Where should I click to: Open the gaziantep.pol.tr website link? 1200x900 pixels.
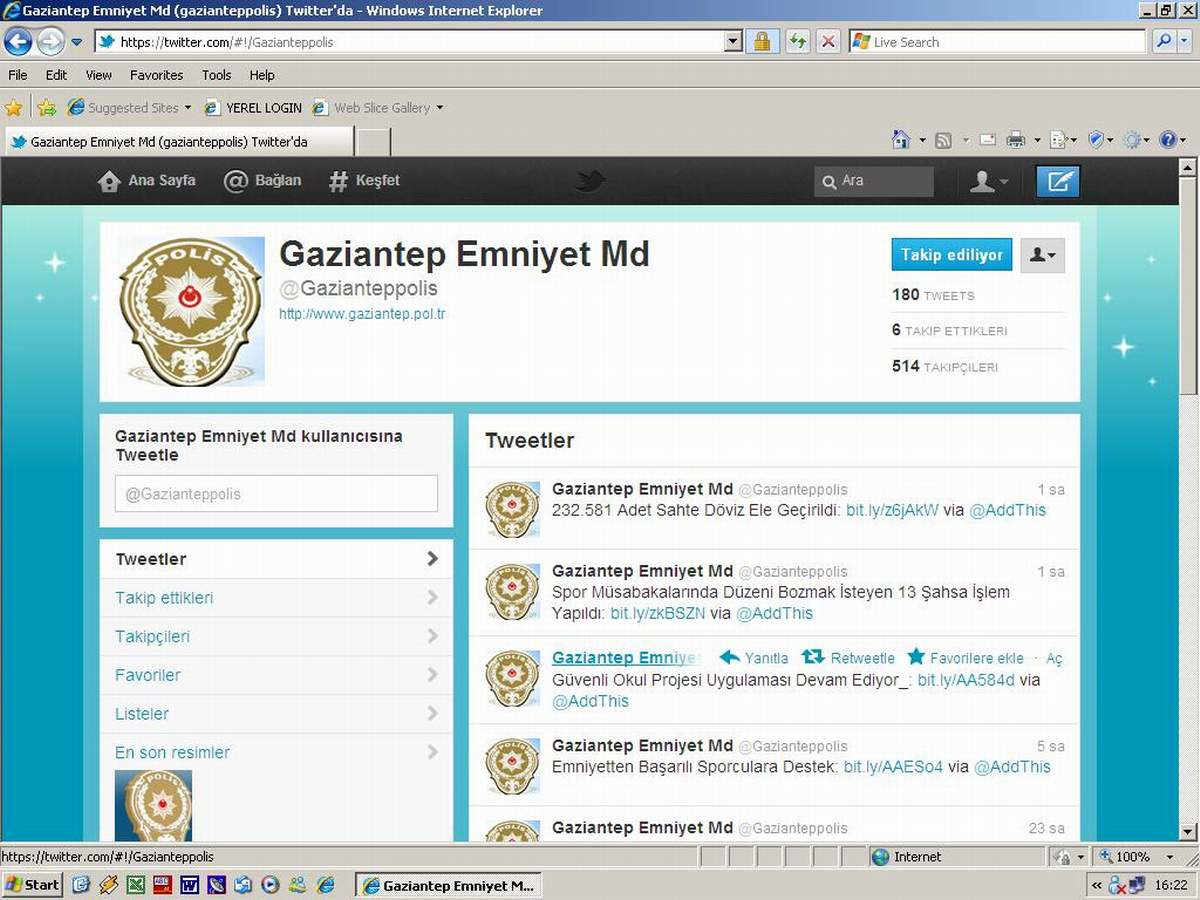pyautogui.click(x=362, y=314)
